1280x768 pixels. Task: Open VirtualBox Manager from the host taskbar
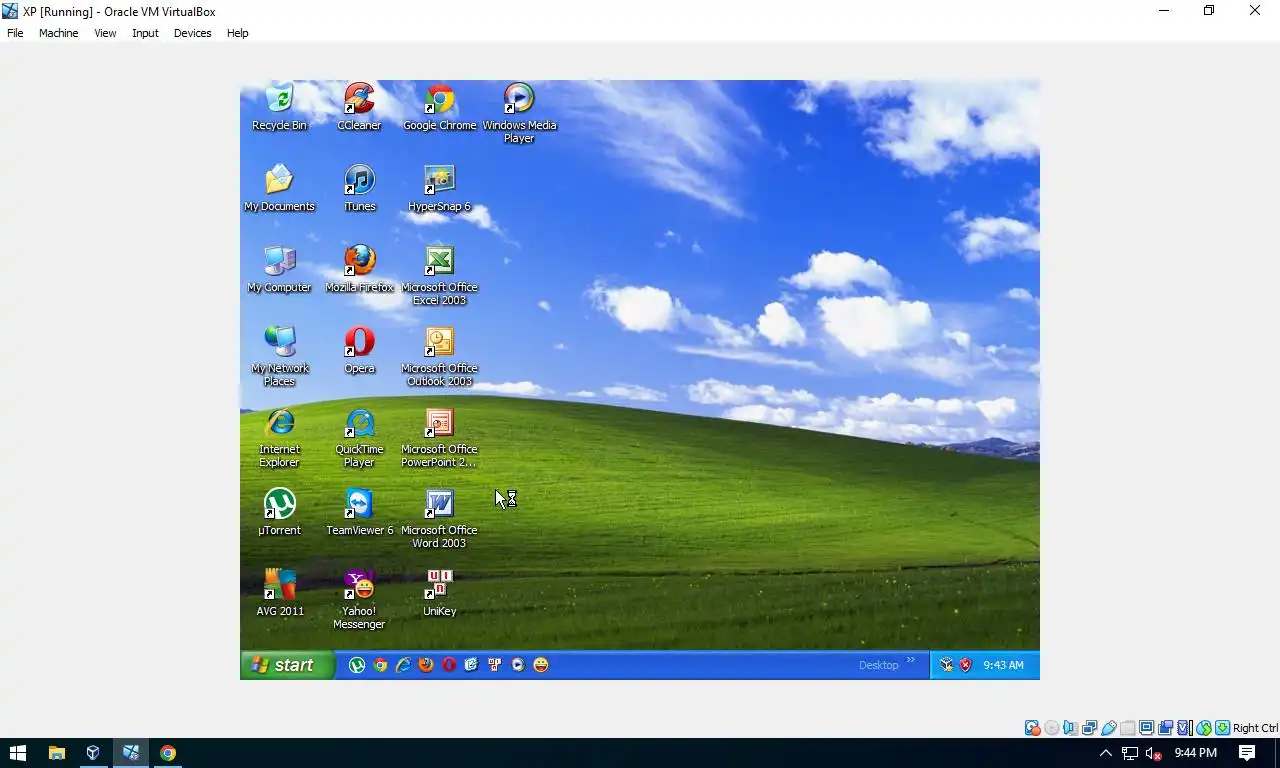[x=93, y=753]
